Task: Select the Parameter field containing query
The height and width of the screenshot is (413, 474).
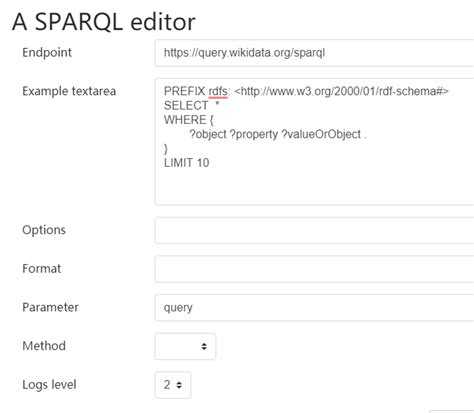Action: (x=314, y=308)
